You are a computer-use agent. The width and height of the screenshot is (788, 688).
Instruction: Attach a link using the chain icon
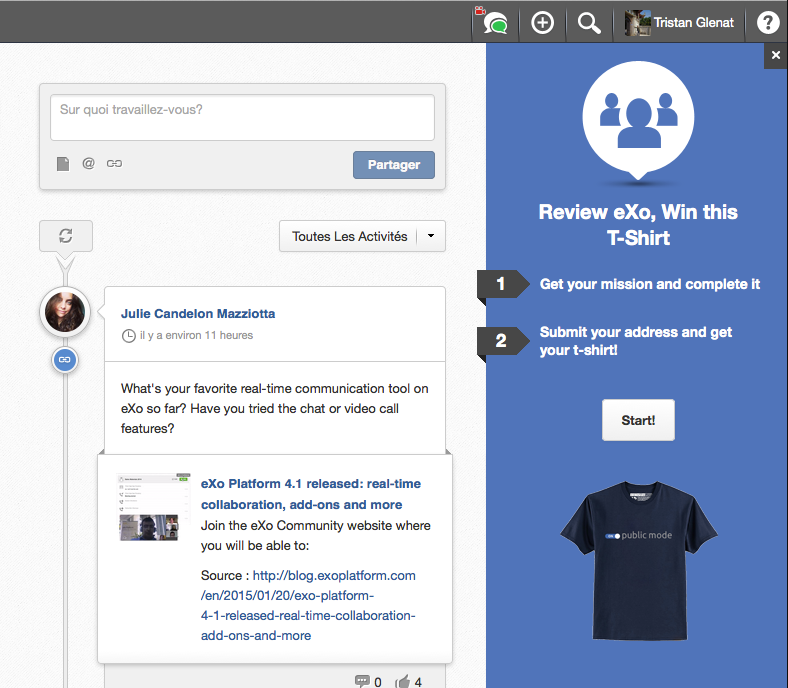[115, 163]
